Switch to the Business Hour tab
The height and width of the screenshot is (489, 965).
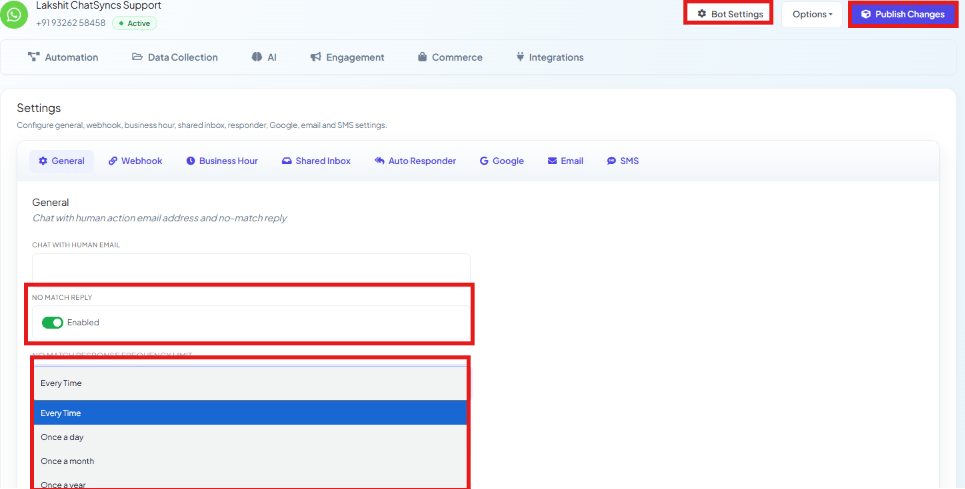coord(222,161)
